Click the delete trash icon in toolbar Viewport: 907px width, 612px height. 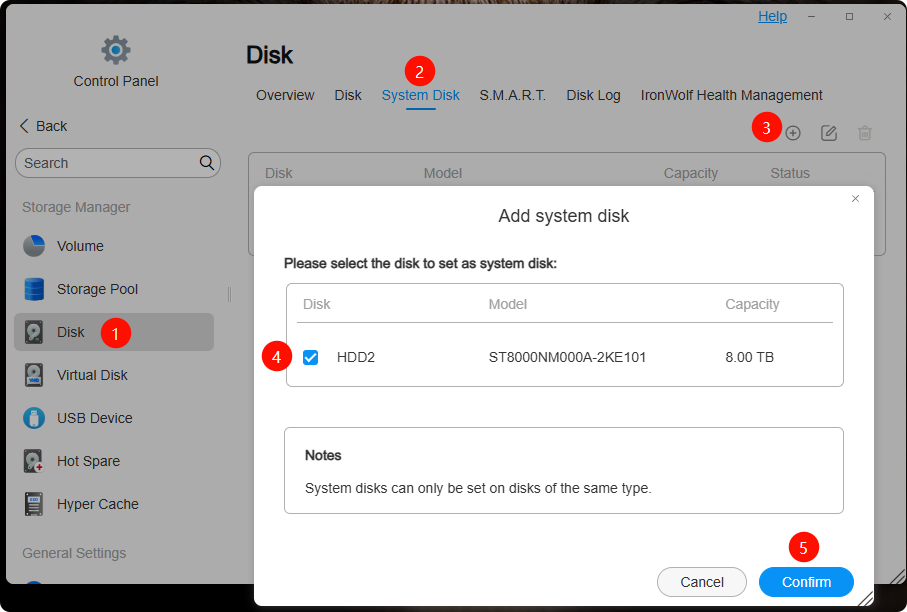click(x=865, y=133)
